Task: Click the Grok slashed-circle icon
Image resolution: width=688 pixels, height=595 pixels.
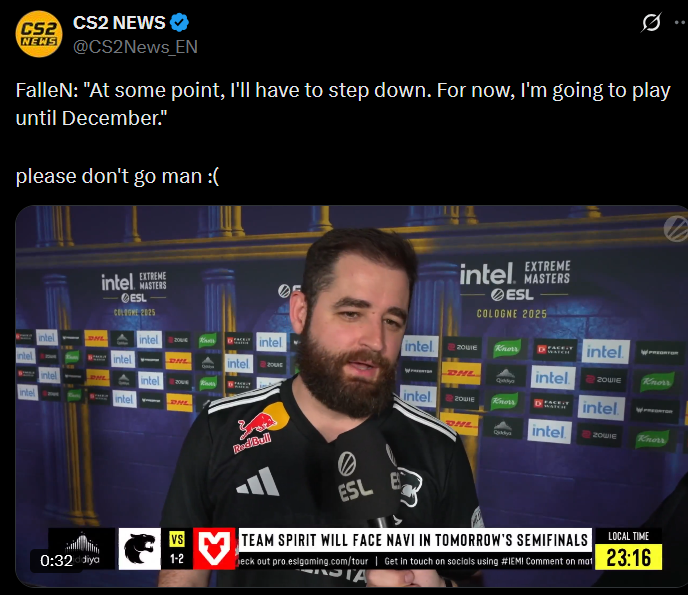Action: coord(651,22)
